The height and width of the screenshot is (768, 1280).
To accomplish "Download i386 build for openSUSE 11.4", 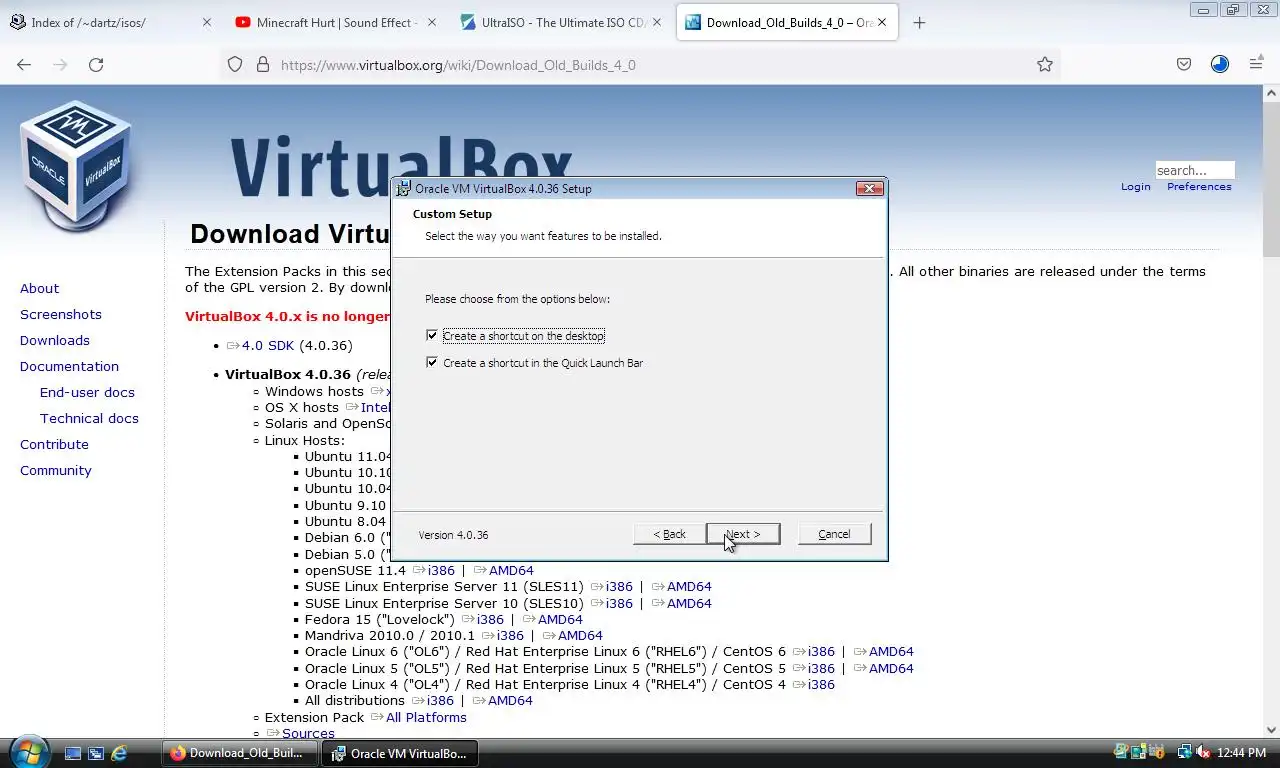I will [x=441, y=570].
